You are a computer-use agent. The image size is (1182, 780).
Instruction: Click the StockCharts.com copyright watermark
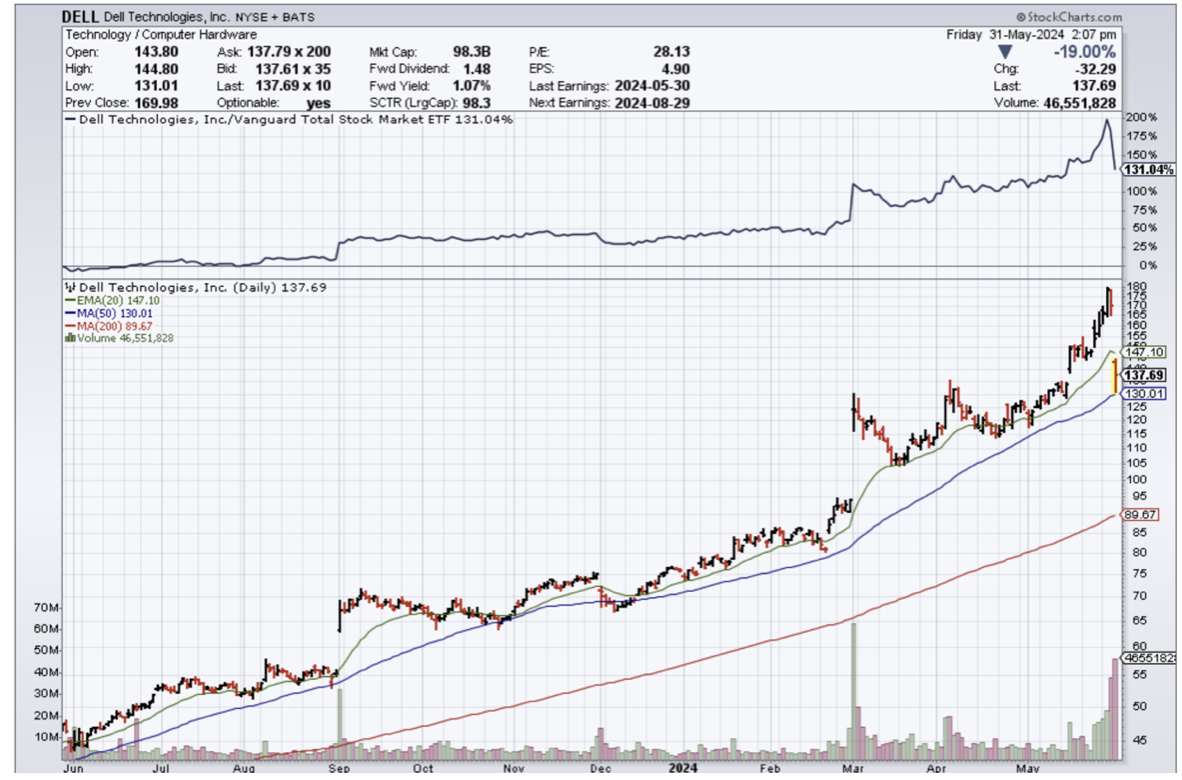click(x=1068, y=17)
